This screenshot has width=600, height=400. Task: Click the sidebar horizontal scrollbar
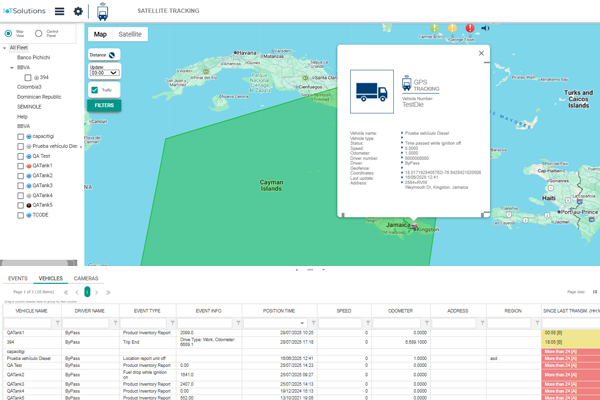point(38,263)
